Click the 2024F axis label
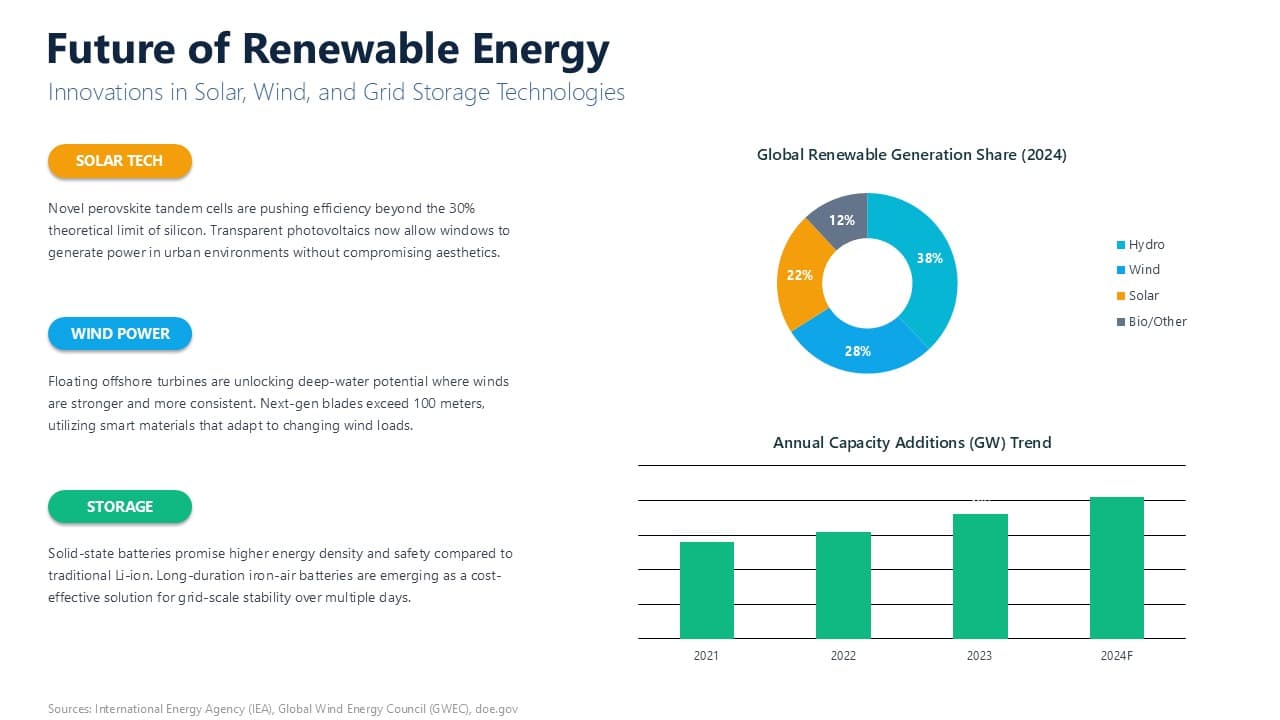This screenshot has height=720, width=1280. pyautogui.click(x=1117, y=656)
